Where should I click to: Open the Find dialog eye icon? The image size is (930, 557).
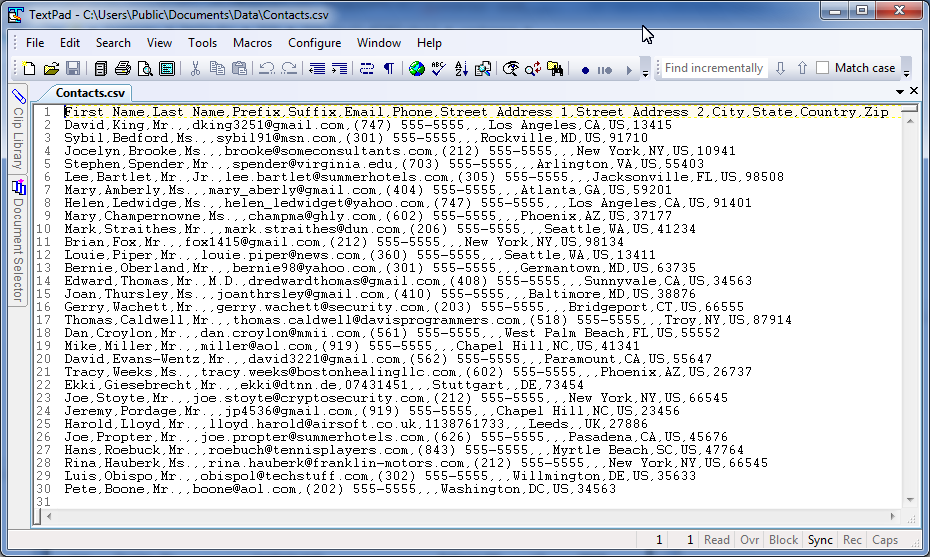[511, 69]
